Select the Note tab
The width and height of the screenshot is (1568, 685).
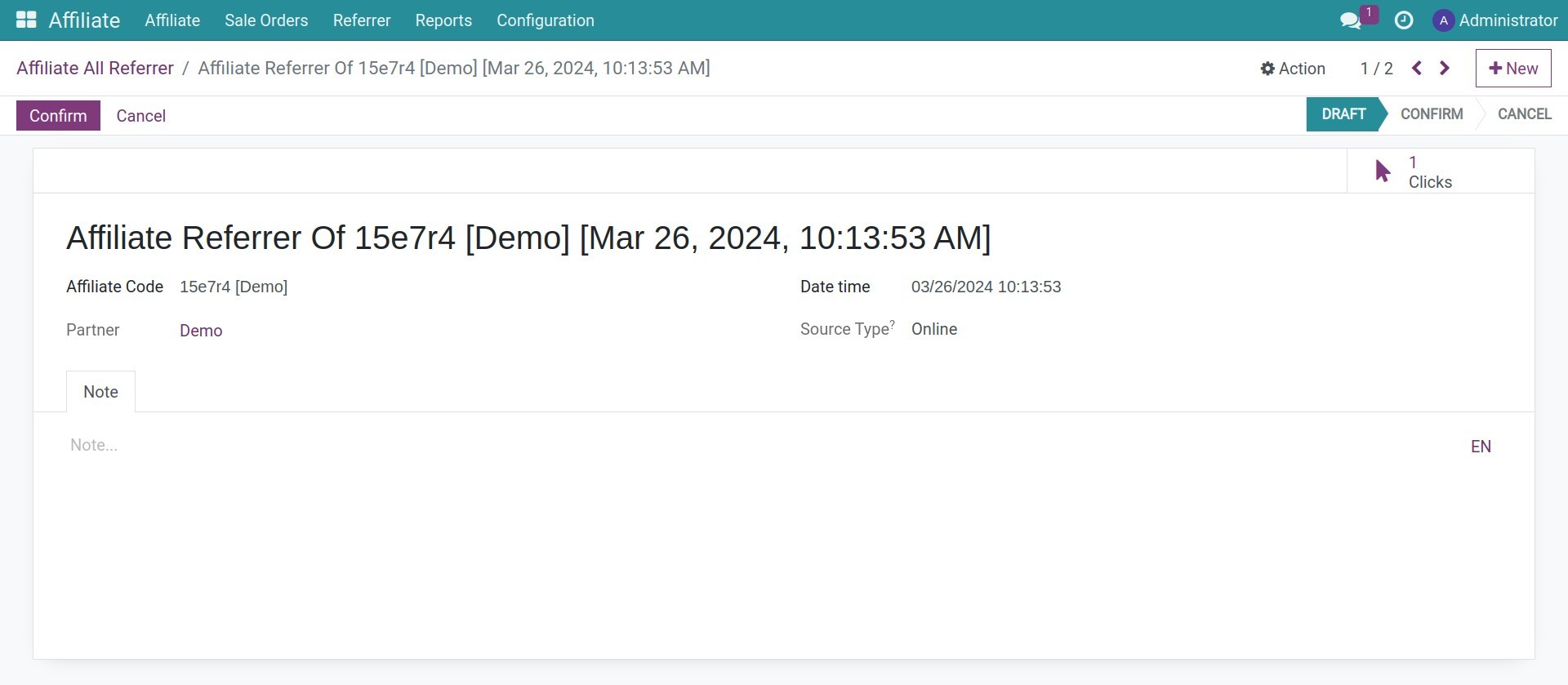click(100, 392)
